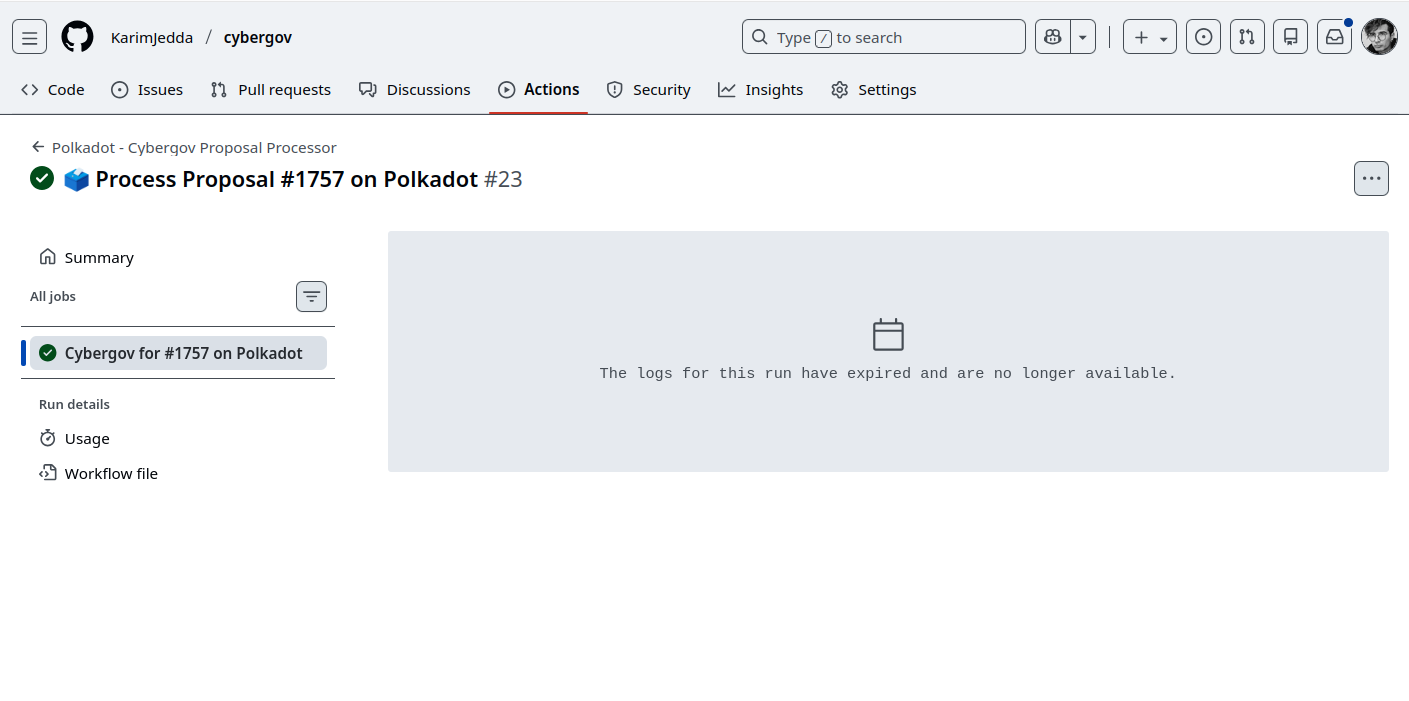Expand the create new plus dropdown

click(1149, 37)
